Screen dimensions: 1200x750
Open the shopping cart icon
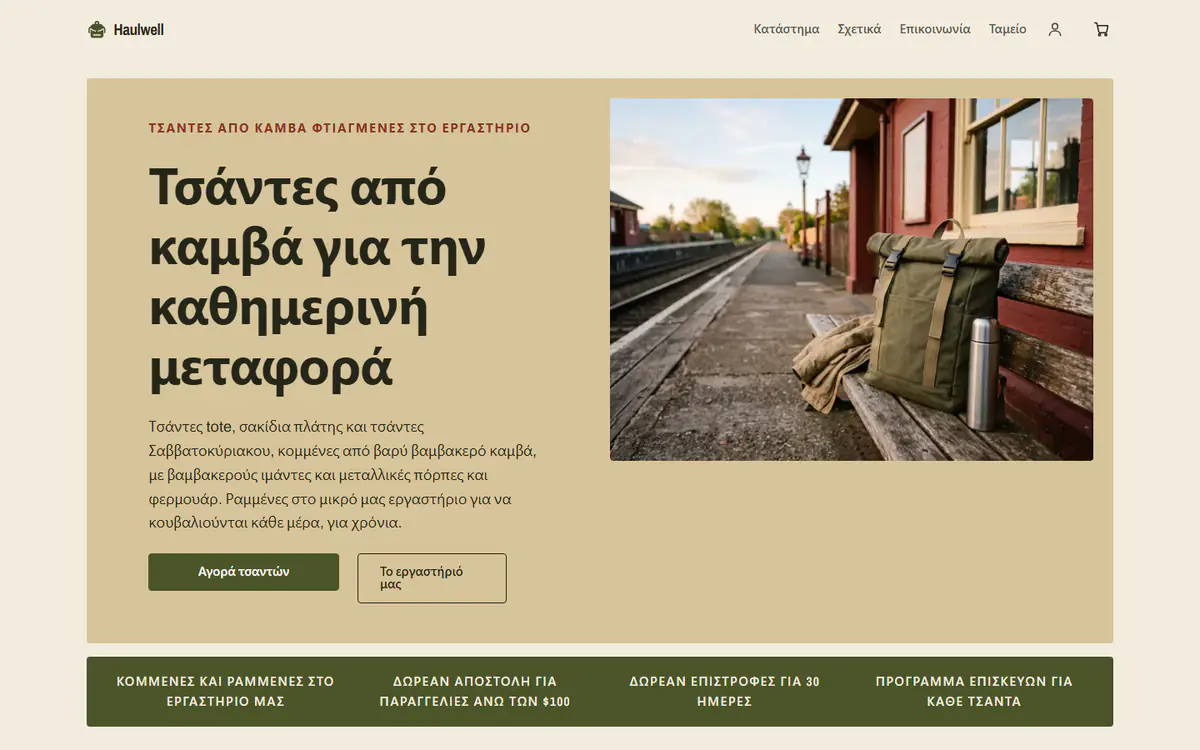point(1101,30)
